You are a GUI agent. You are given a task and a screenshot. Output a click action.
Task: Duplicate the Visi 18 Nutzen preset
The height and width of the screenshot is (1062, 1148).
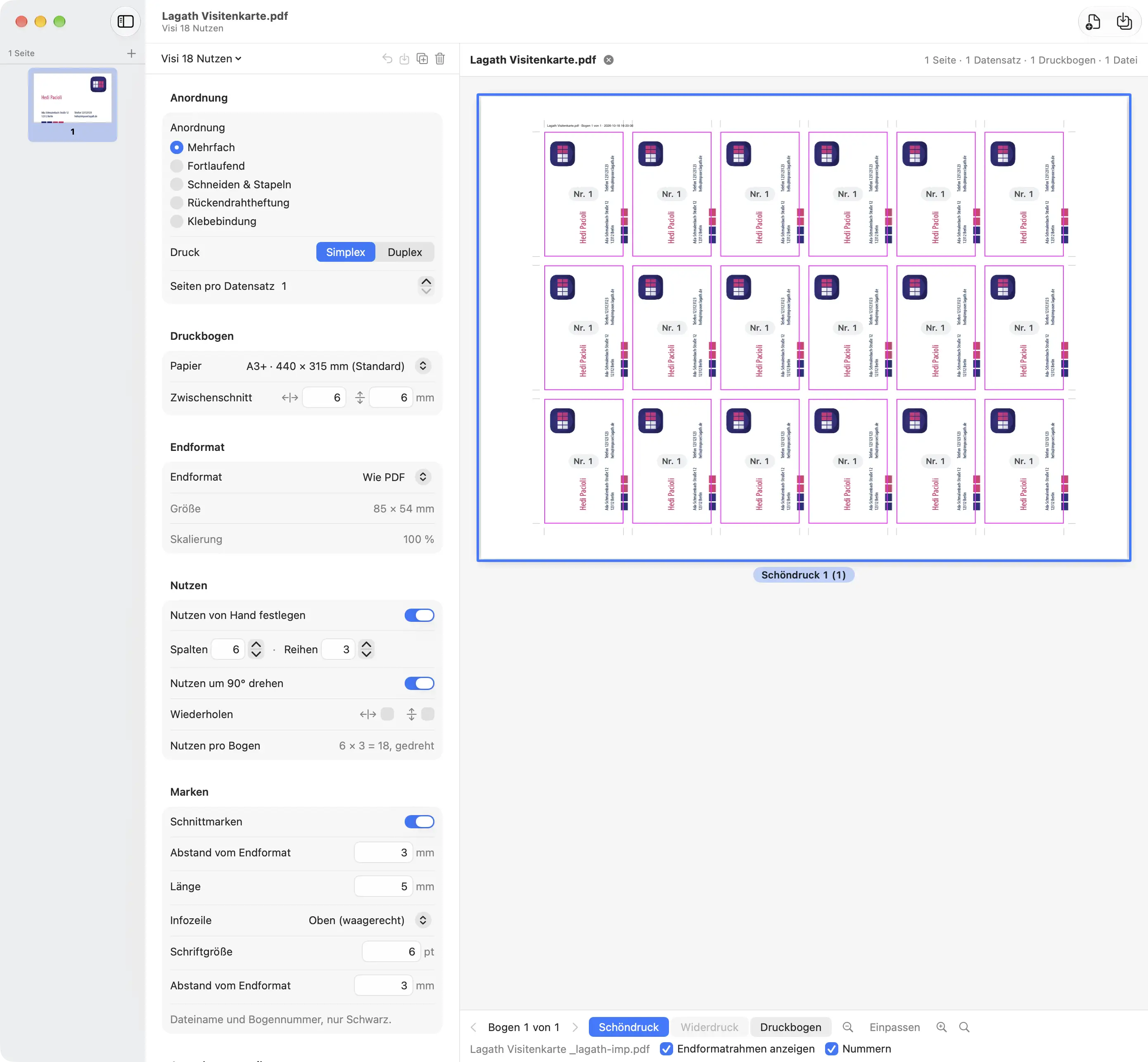(422, 59)
